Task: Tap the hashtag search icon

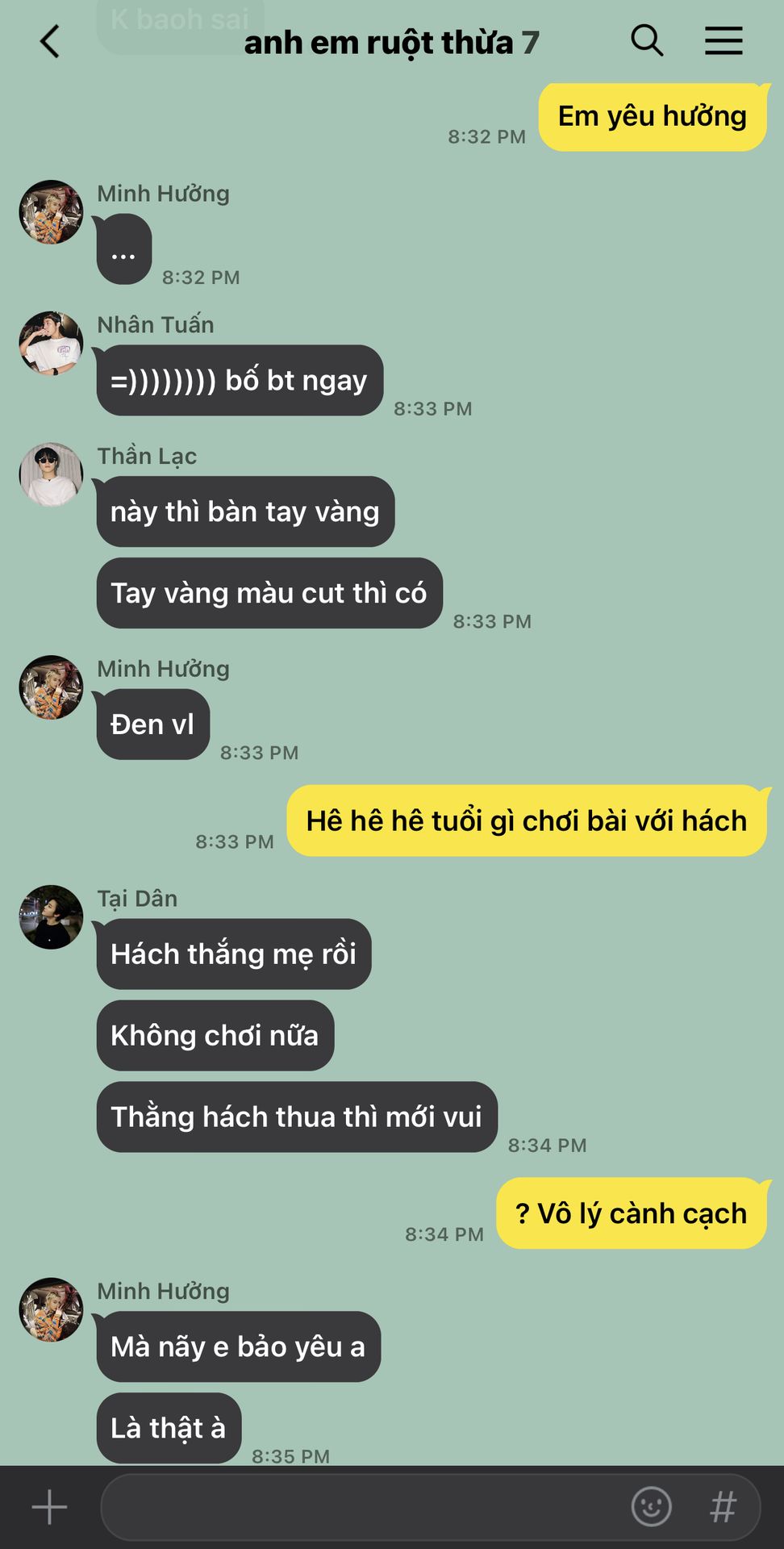Action: tap(724, 1506)
